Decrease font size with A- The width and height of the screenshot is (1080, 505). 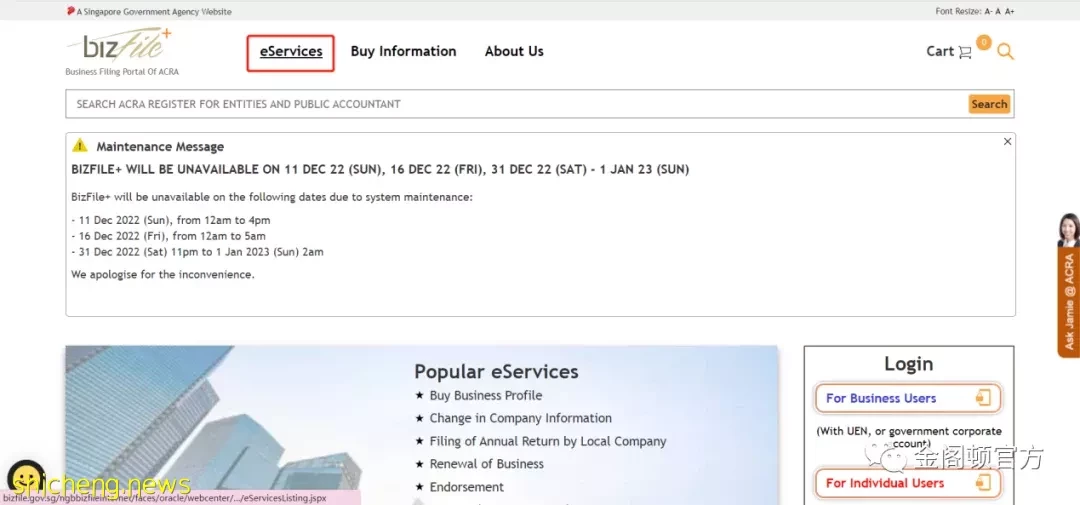[x=988, y=12]
